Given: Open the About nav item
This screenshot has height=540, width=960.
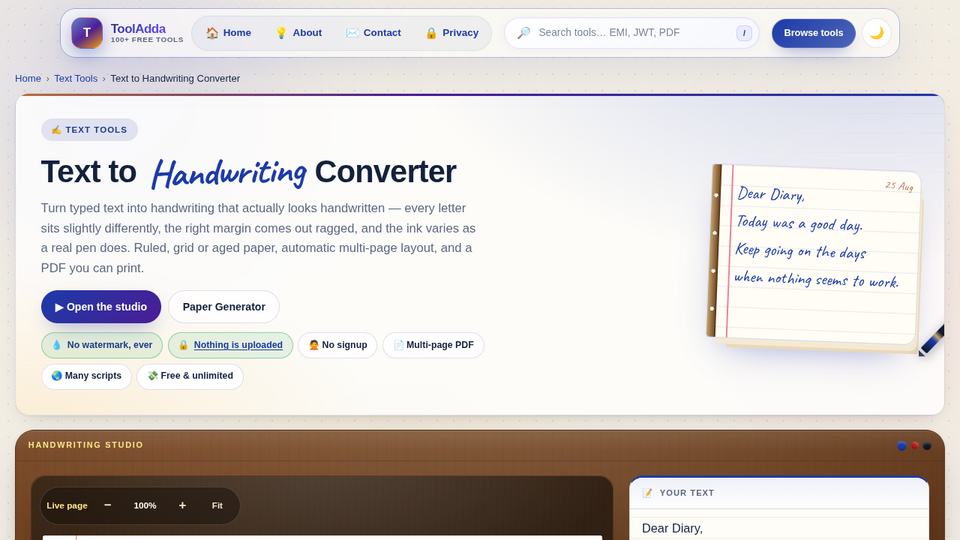Looking at the screenshot, I should click(x=298, y=33).
